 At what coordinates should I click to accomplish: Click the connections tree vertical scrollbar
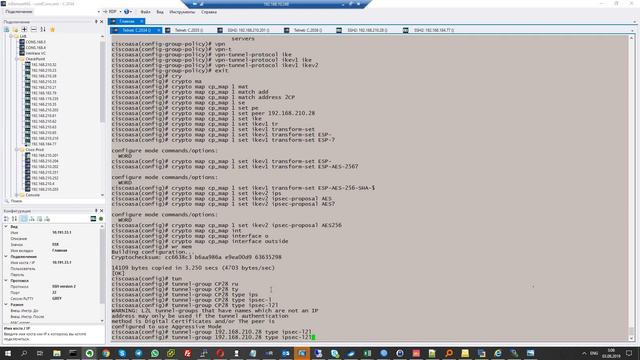102,116
